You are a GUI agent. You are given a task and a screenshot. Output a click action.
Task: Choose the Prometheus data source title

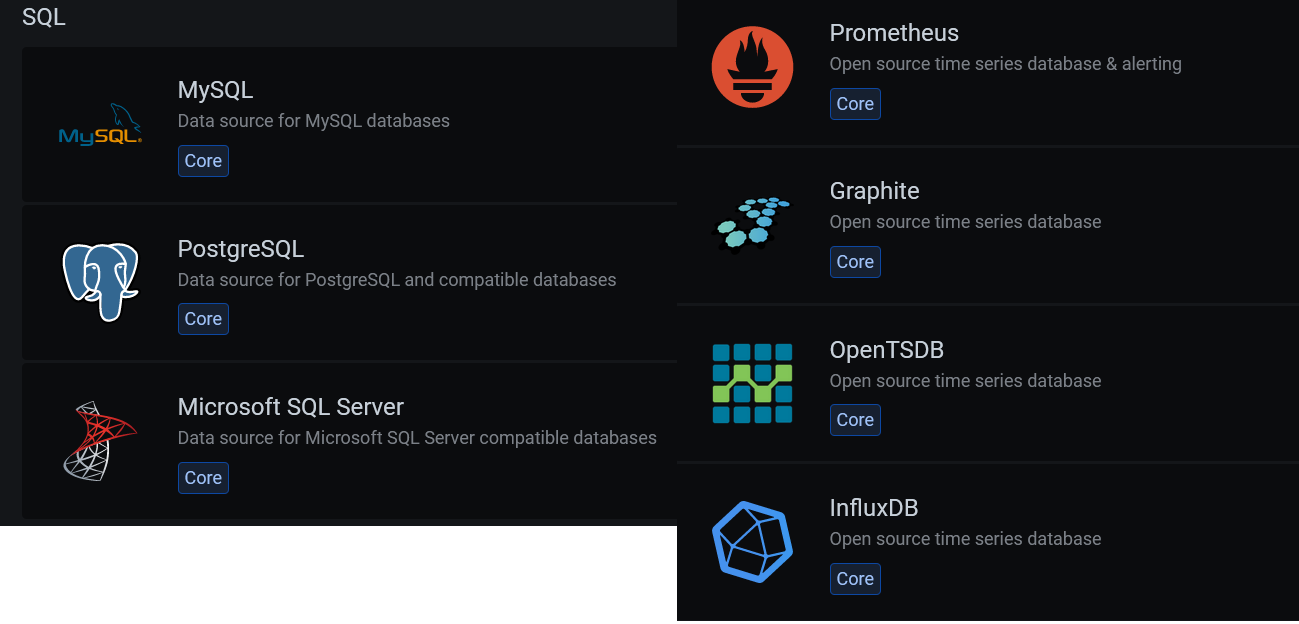894,33
